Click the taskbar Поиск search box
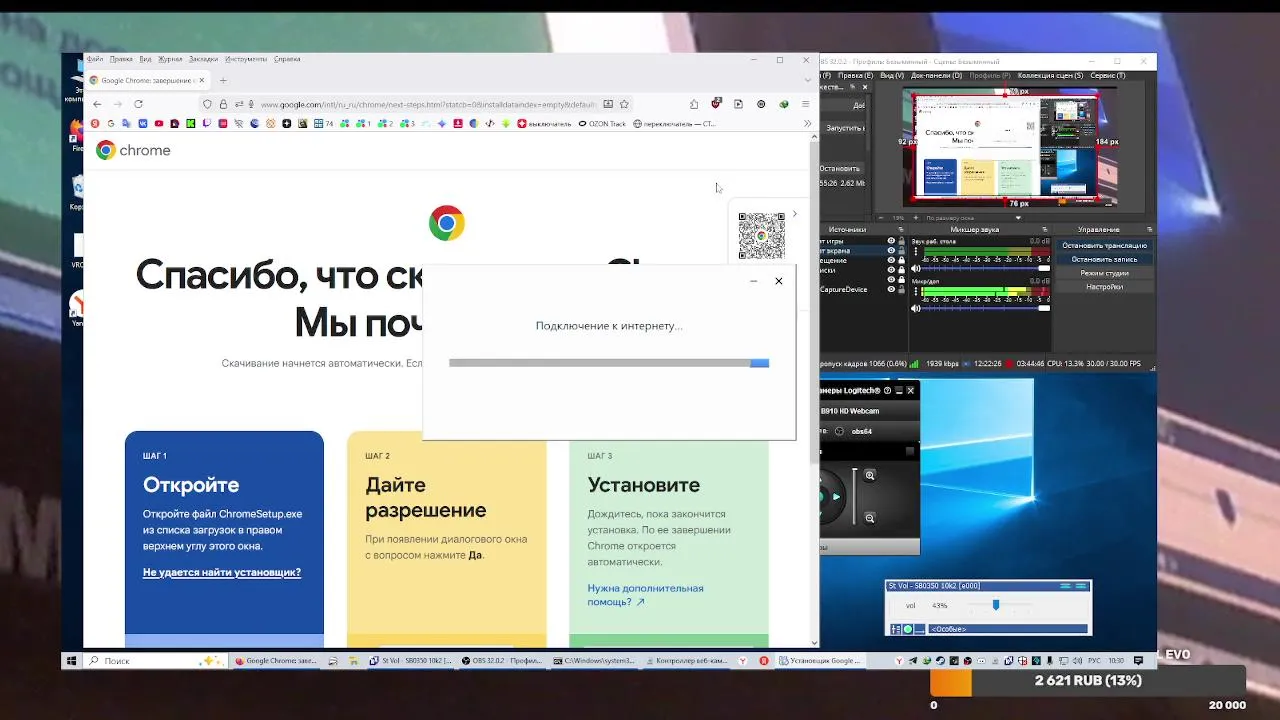 (154, 661)
